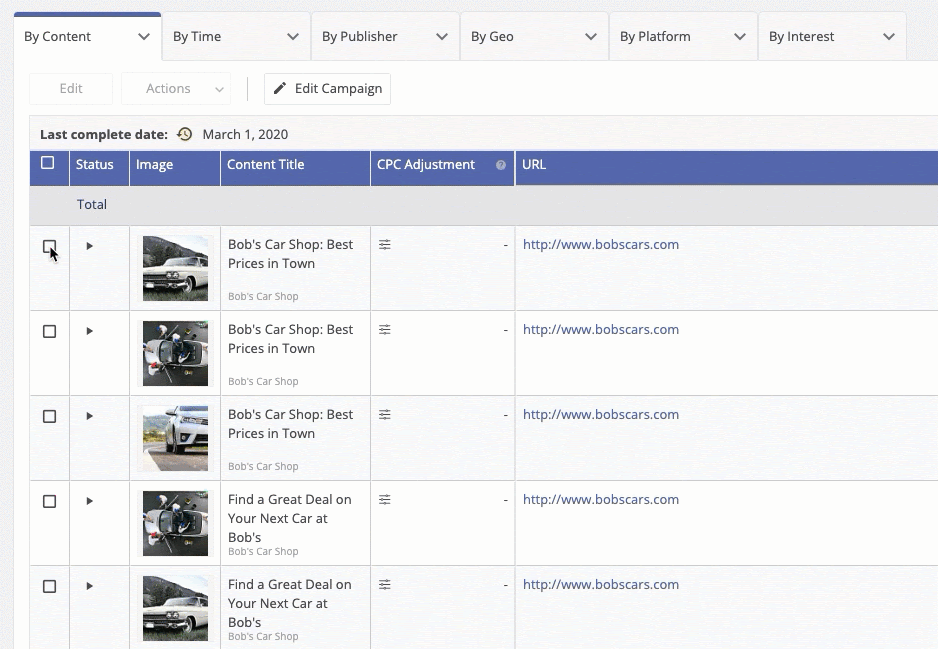Click CPC adjustment sliders icon in first row
Image resolution: width=938 pixels, height=649 pixels.
point(385,244)
